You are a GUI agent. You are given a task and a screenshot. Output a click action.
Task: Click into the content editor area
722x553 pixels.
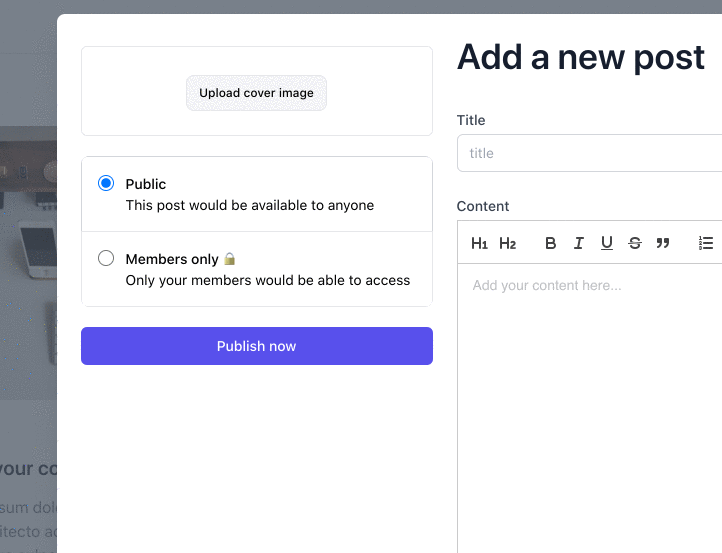point(590,400)
